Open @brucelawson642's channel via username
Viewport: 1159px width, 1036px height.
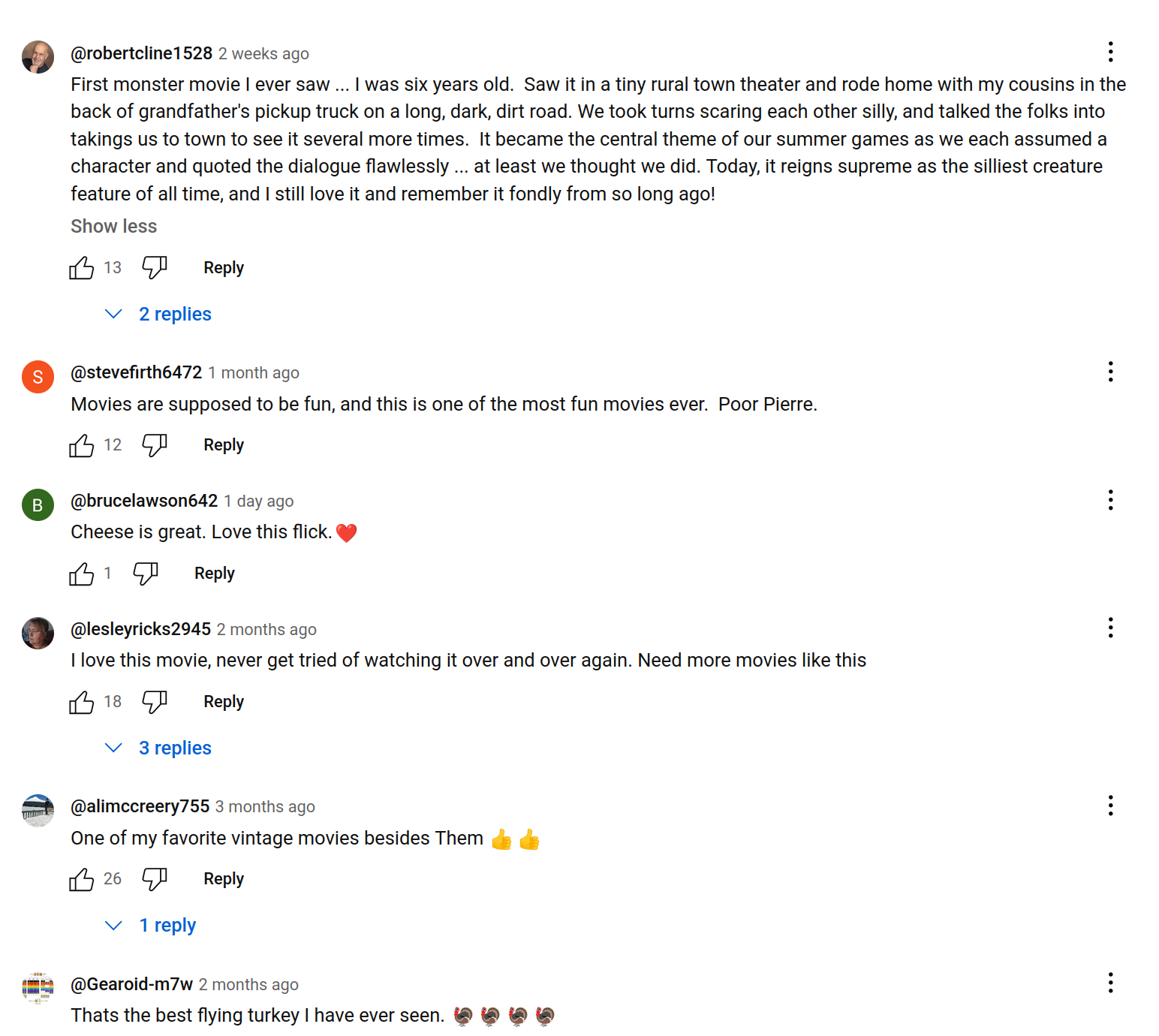pos(144,501)
